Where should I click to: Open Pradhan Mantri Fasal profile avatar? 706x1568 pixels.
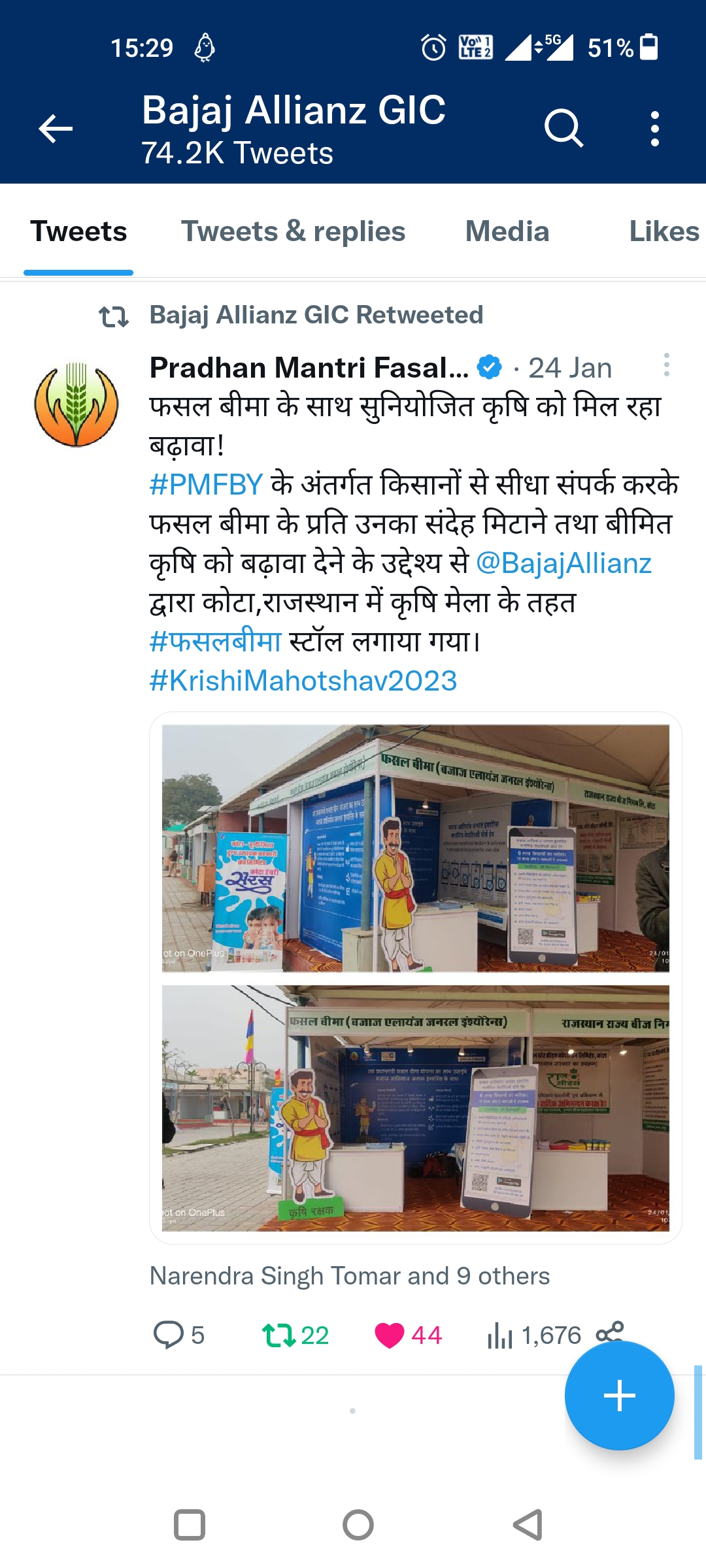click(x=76, y=404)
